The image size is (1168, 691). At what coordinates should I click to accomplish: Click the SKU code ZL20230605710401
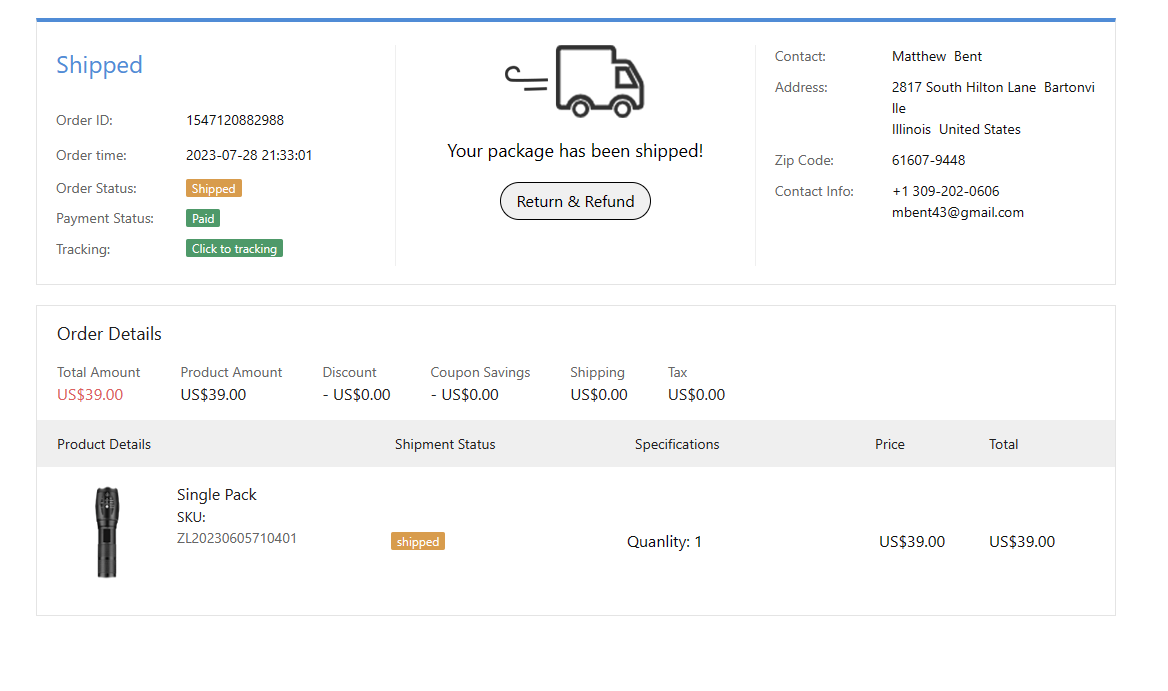[x=237, y=538]
